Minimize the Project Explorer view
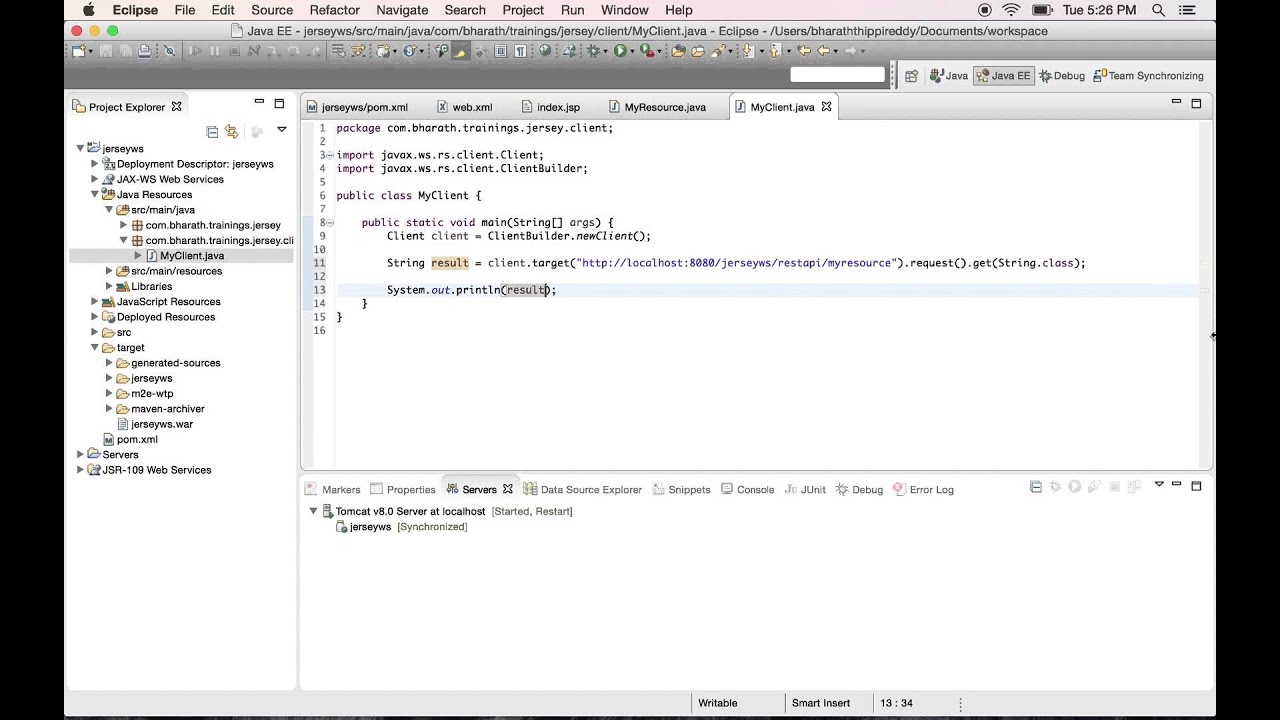 click(x=259, y=102)
